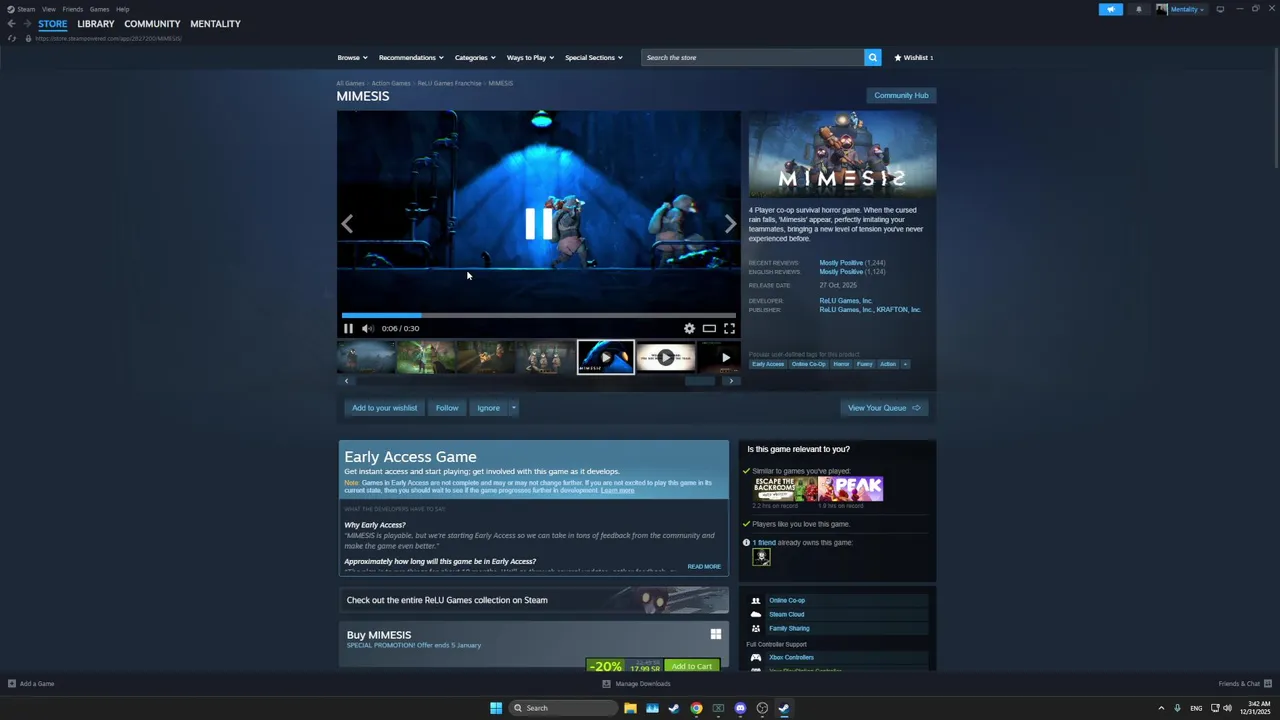Show hidden system tray icons

point(1161,708)
